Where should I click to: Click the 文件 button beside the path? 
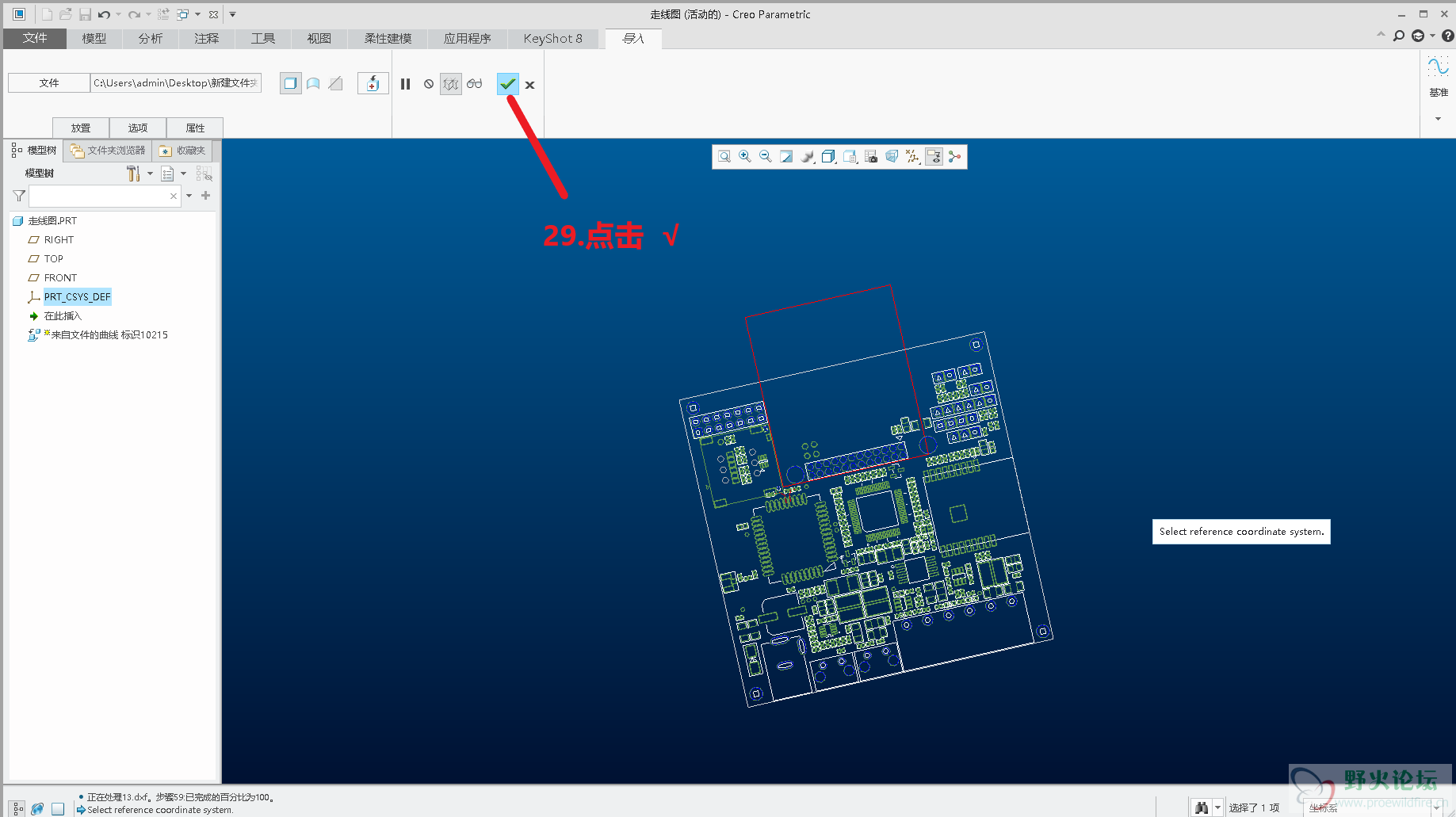click(x=49, y=82)
